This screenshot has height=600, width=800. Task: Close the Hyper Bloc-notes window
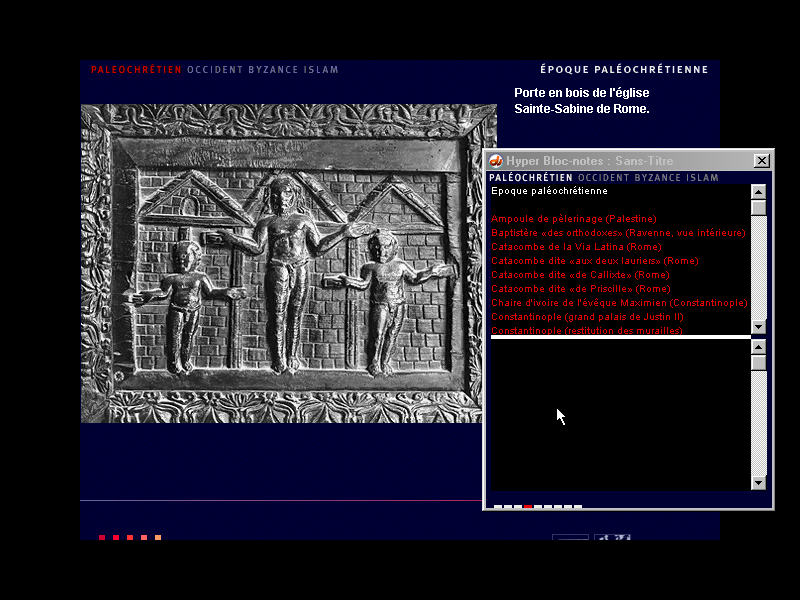click(x=761, y=161)
